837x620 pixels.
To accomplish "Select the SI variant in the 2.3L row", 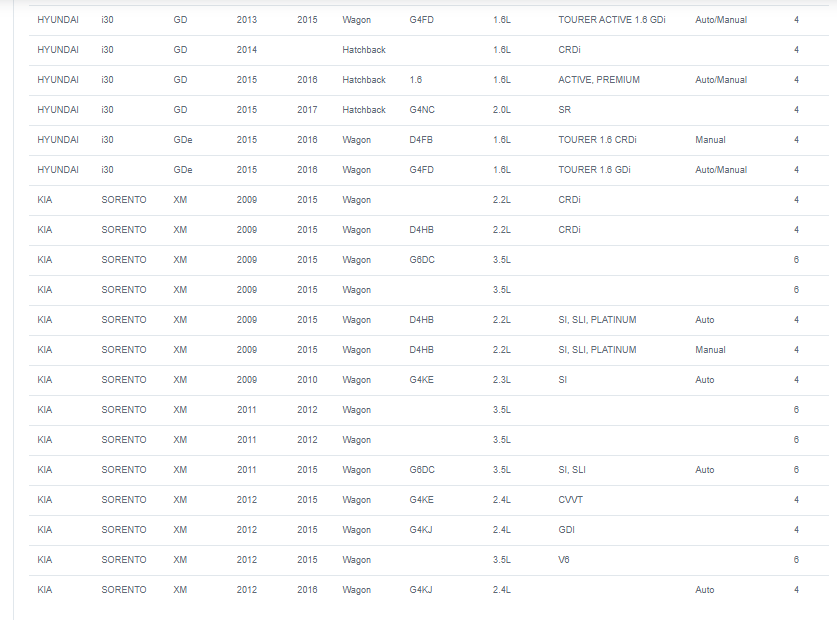I will coord(563,379).
